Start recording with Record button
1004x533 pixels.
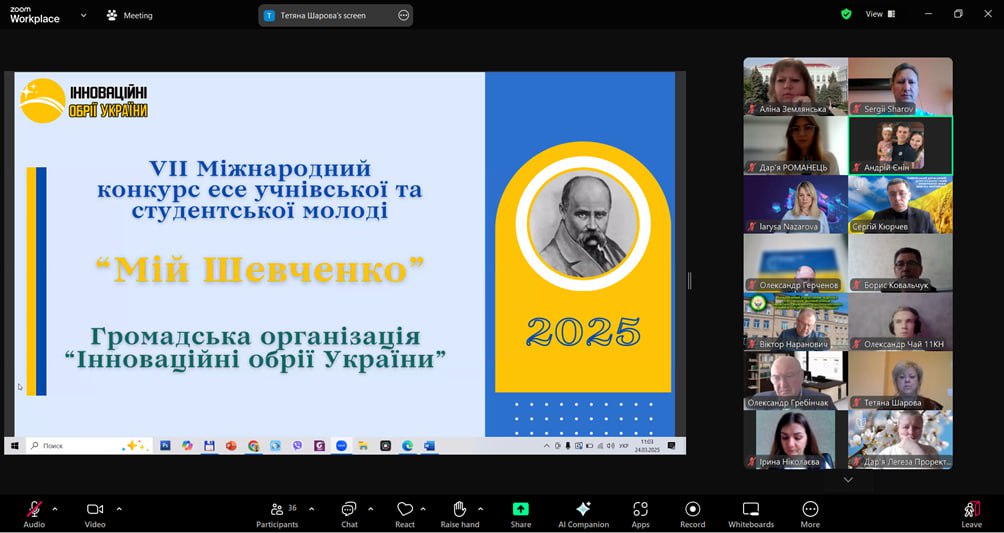[692, 514]
